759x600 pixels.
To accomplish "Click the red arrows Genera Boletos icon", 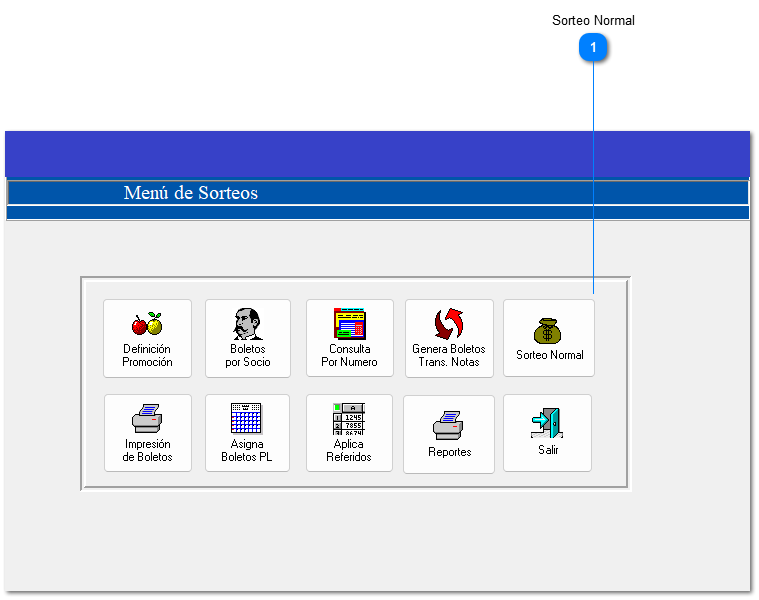I will coord(449,324).
